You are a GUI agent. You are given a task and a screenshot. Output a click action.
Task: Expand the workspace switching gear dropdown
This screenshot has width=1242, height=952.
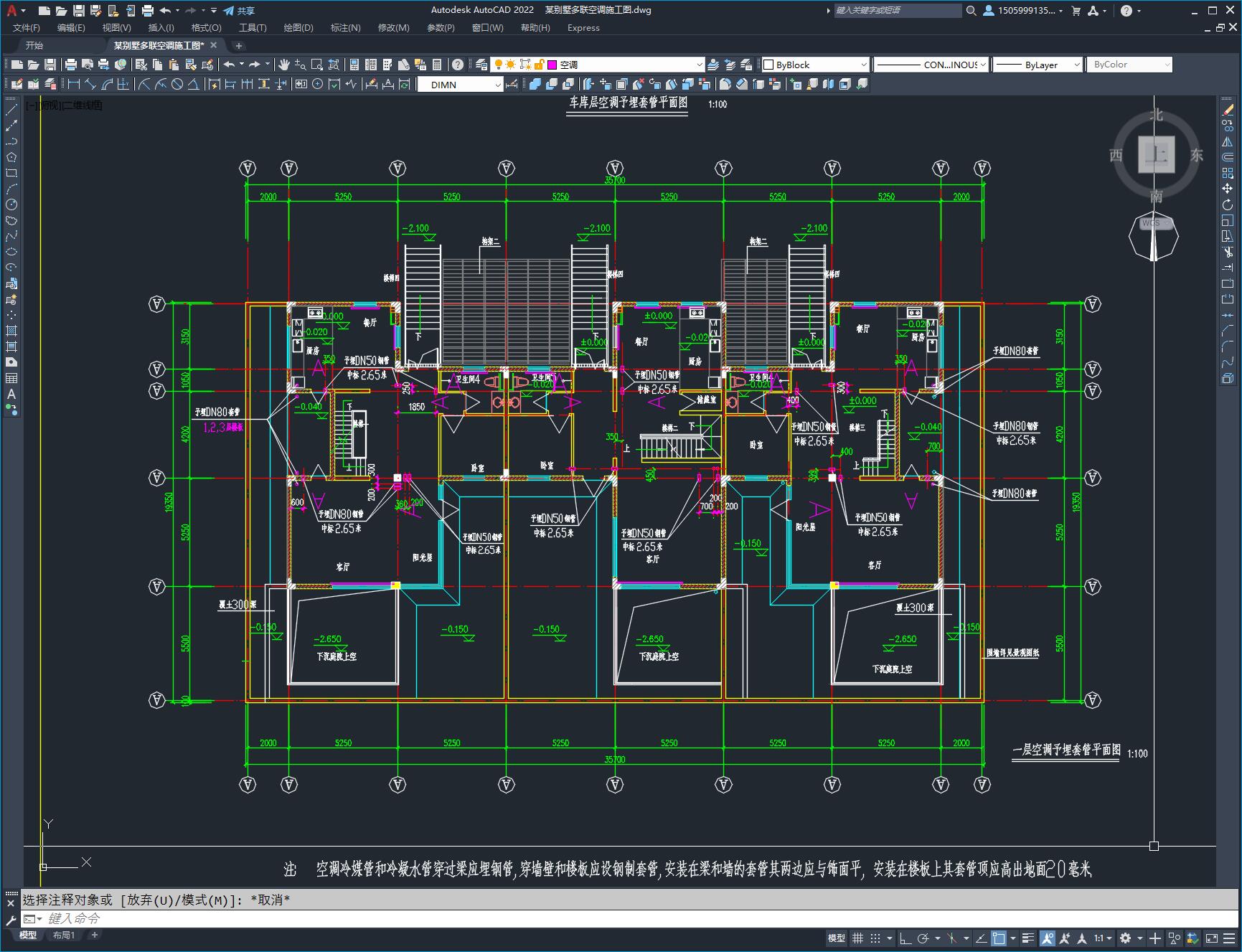1140,938
